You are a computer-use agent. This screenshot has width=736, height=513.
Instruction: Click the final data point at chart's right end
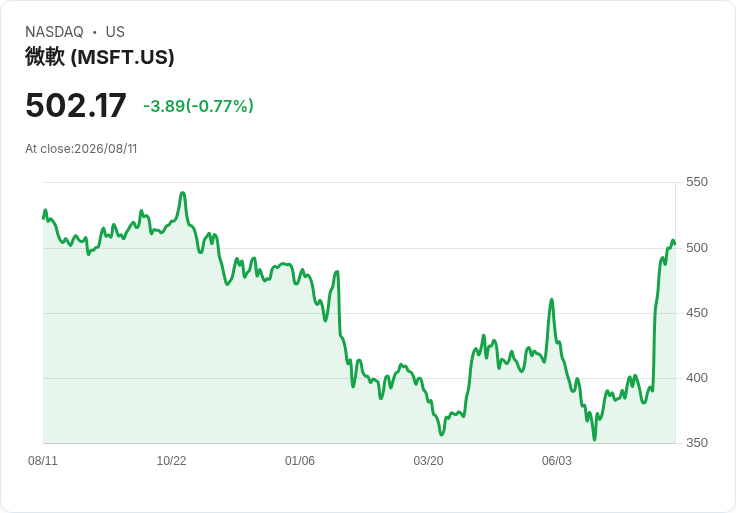coord(675,244)
